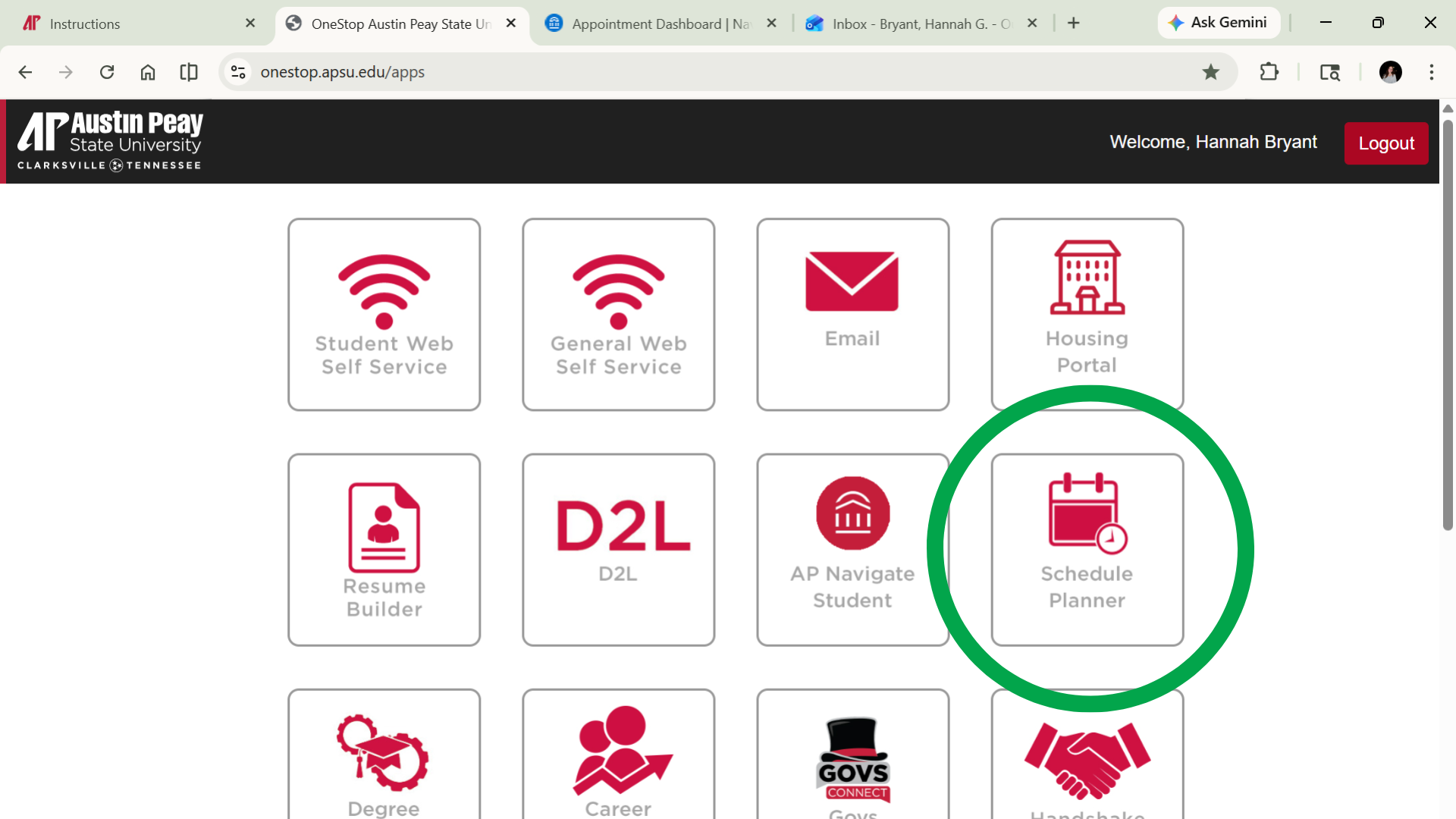Screen dimensions: 1456x819
Task: Launch the Handshake app
Action: [x=1087, y=758]
